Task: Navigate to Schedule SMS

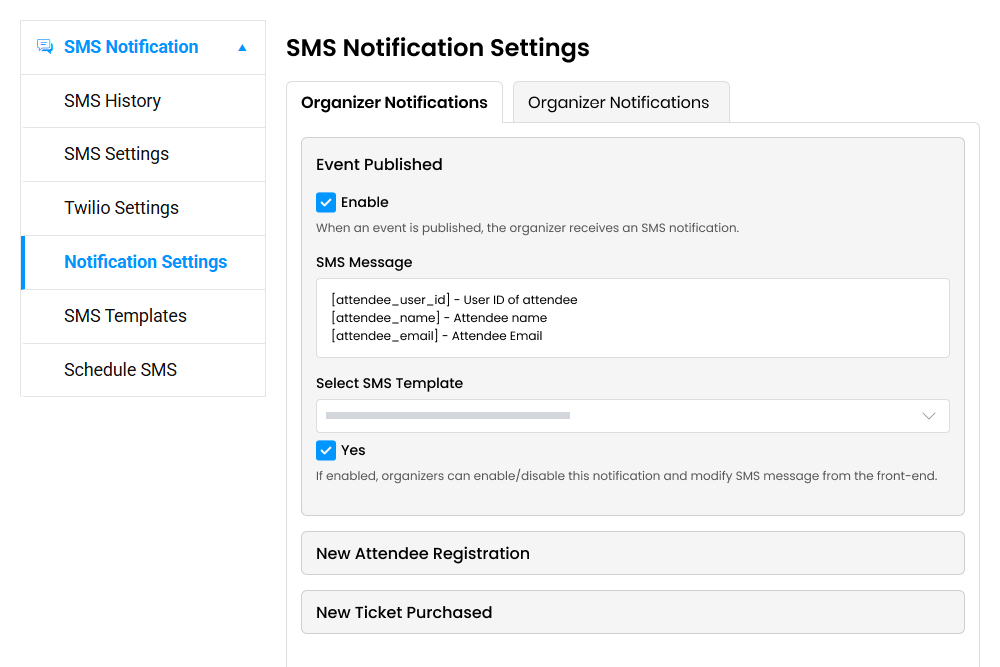Action: point(120,369)
